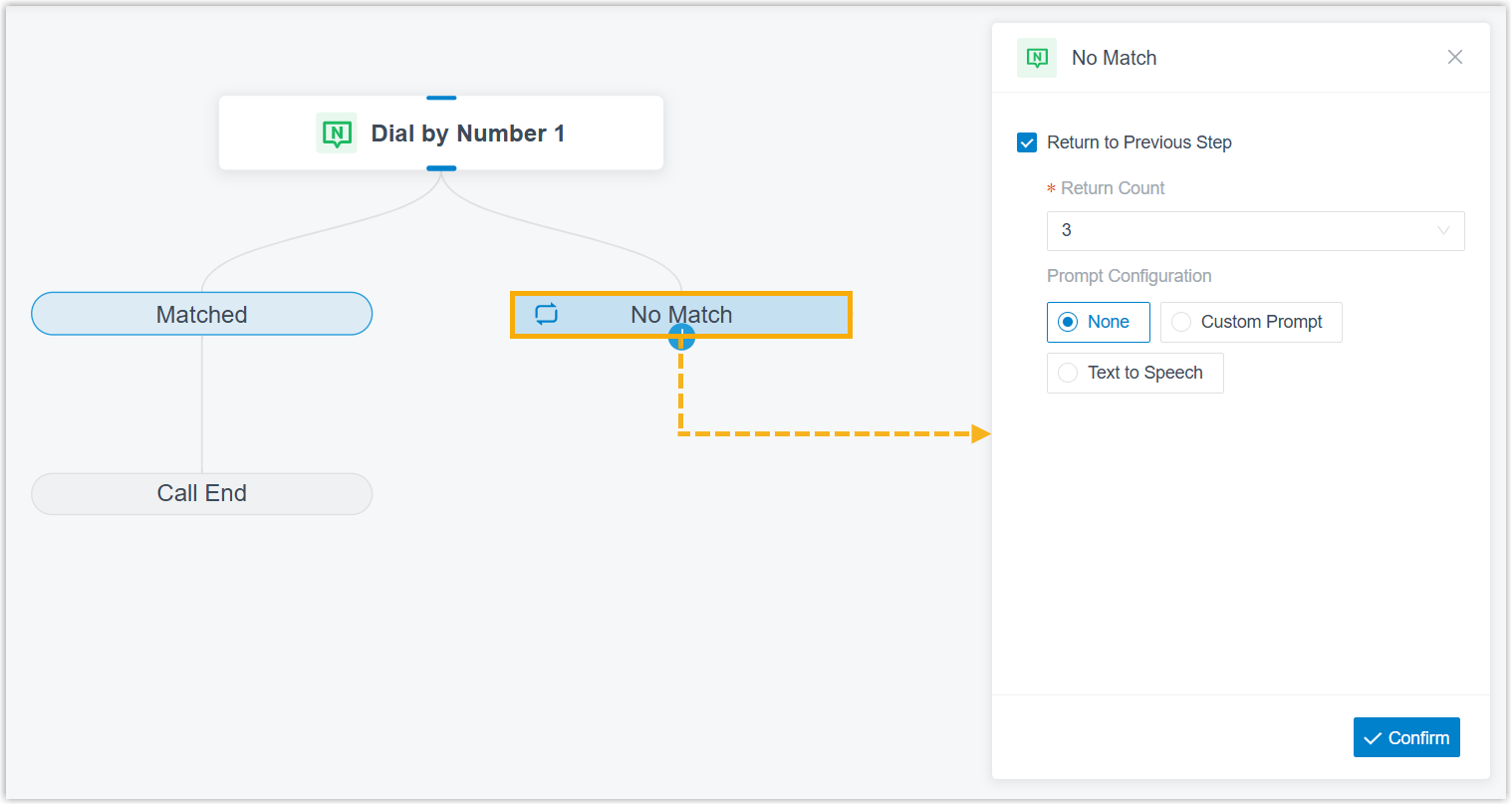Click the blue plus connector under No Match

(681, 337)
